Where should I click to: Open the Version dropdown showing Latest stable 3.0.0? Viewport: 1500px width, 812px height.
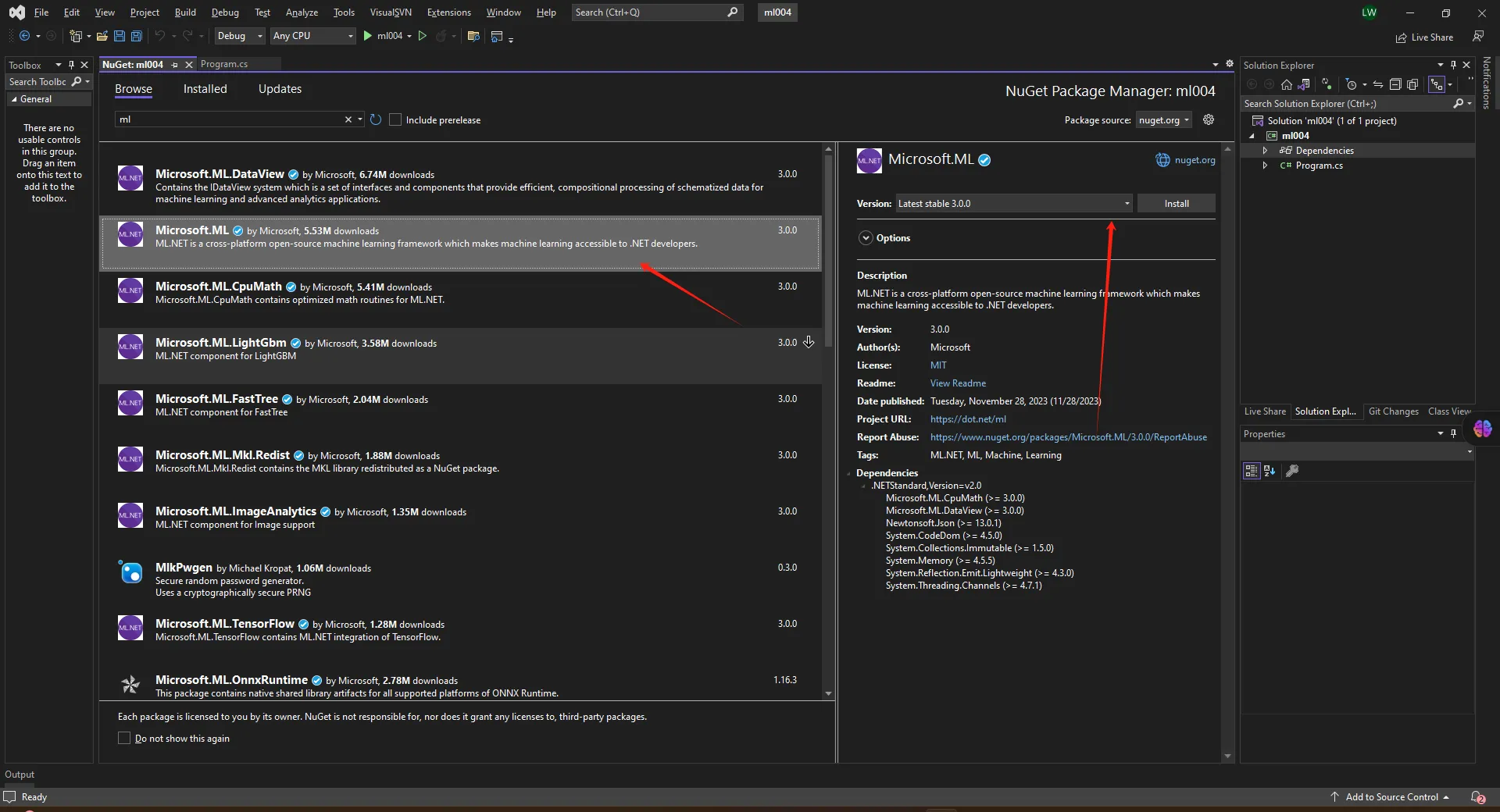point(1013,203)
